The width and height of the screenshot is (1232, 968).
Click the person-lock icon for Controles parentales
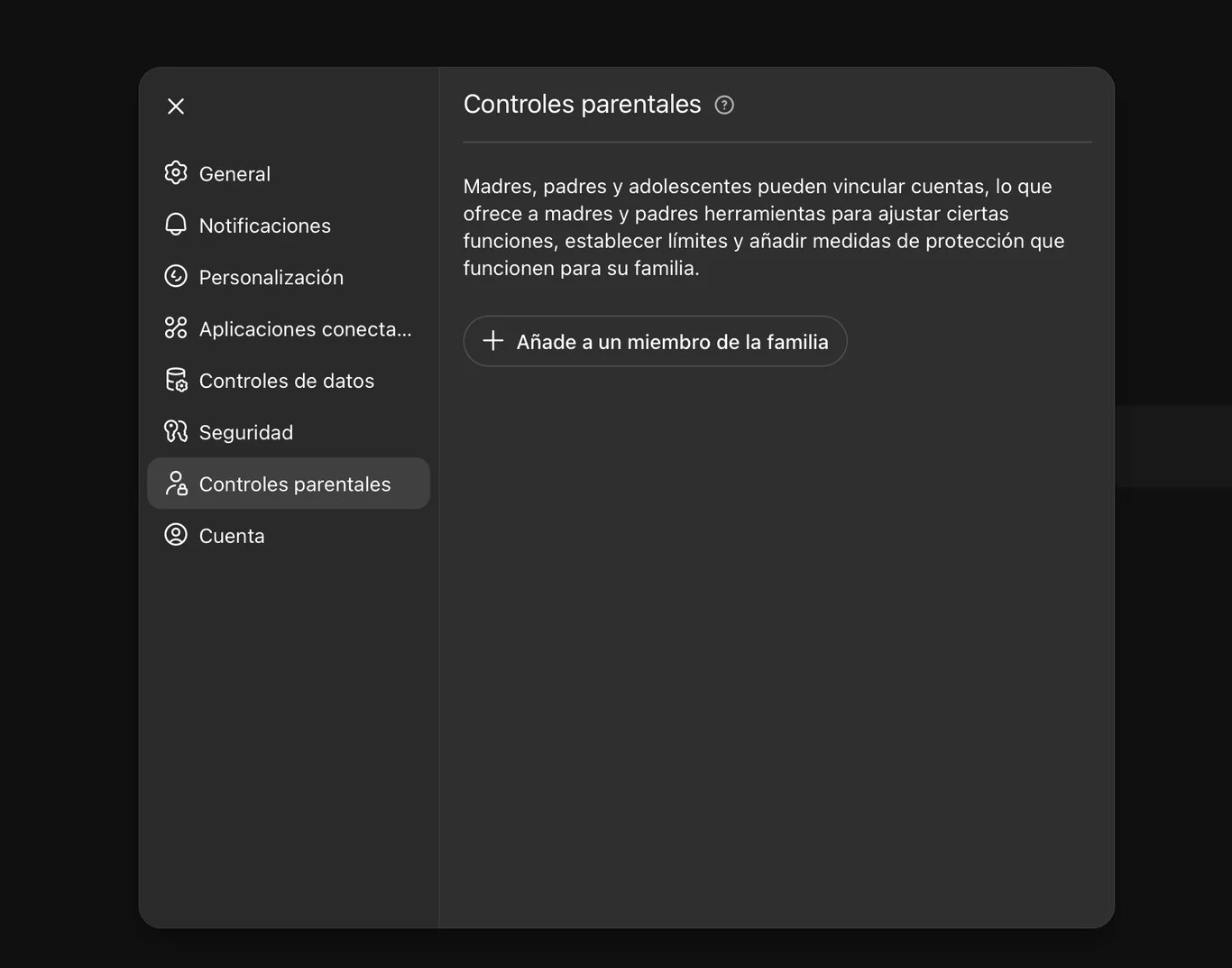click(176, 484)
